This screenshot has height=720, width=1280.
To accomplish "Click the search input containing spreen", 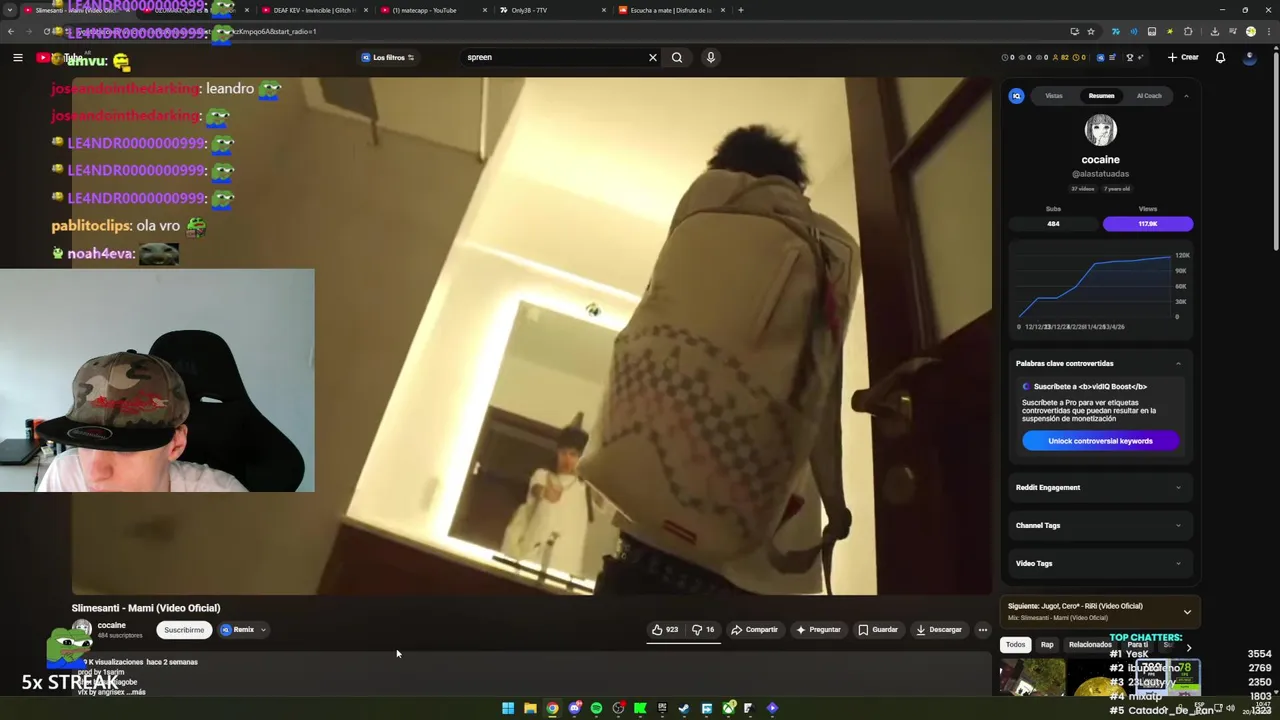I will (553, 57).
